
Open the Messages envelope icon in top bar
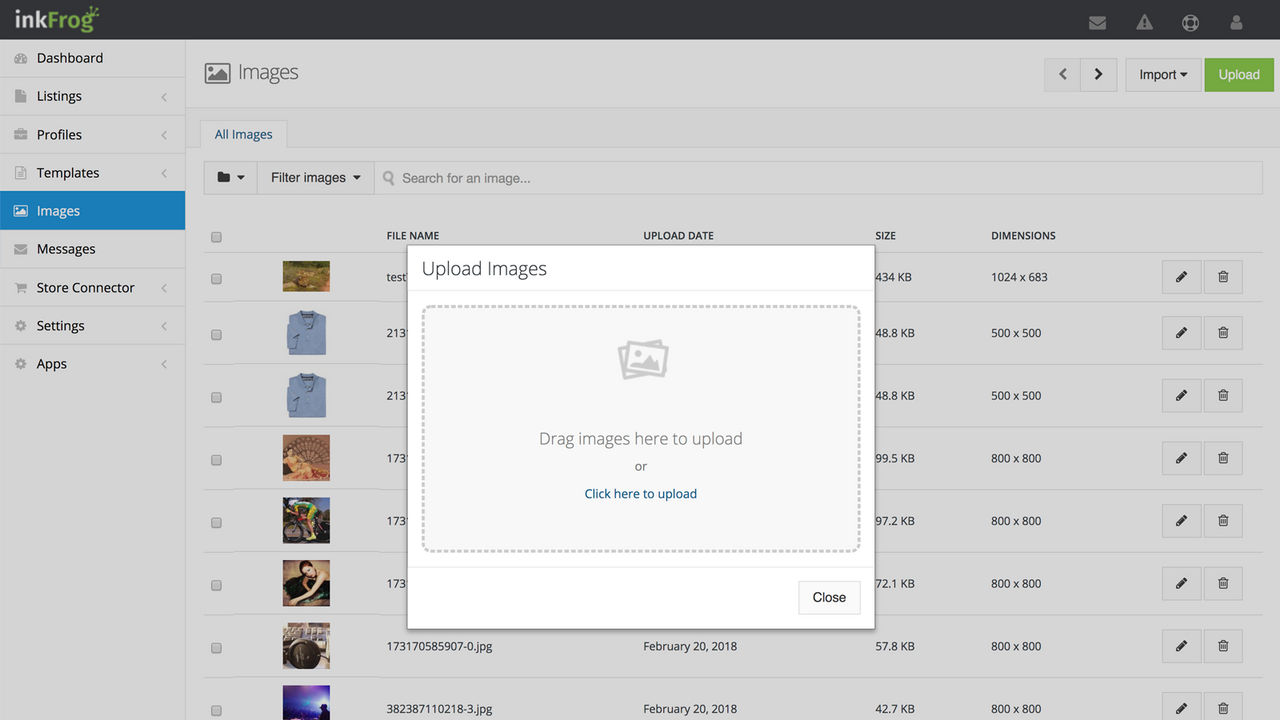pyautogui.click(x=1097, y=22)
